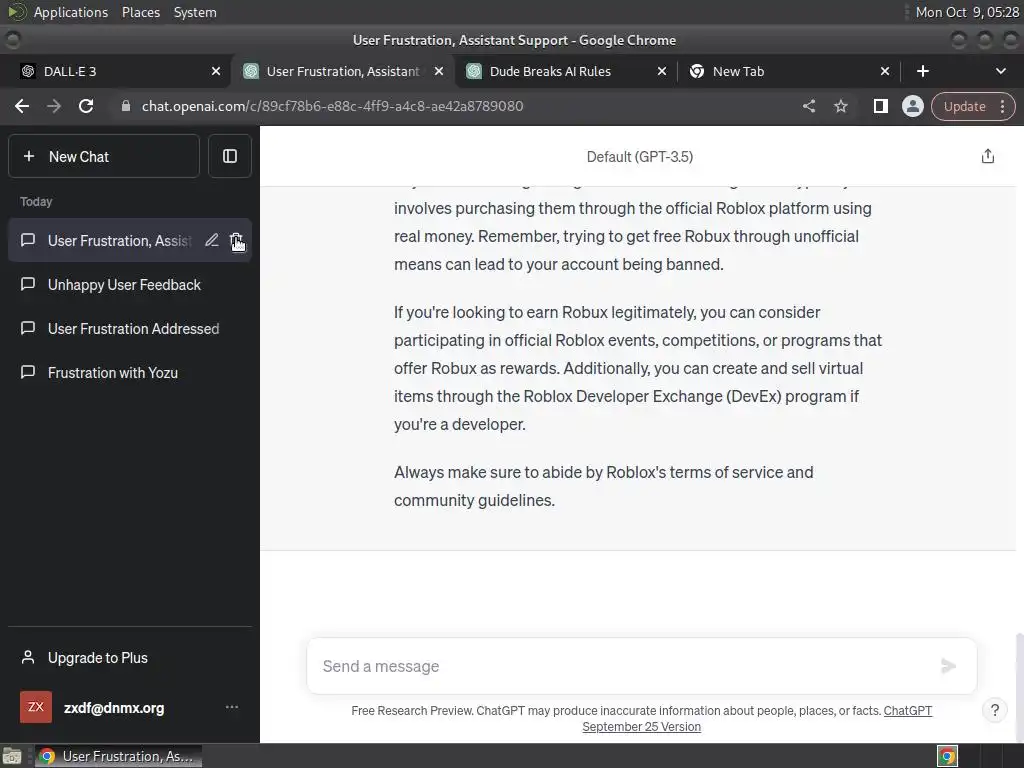The width and height of the screenshot is (1024, 768).
Task: Go back with the browser back arrow
Action: click(x=22, y=106)
